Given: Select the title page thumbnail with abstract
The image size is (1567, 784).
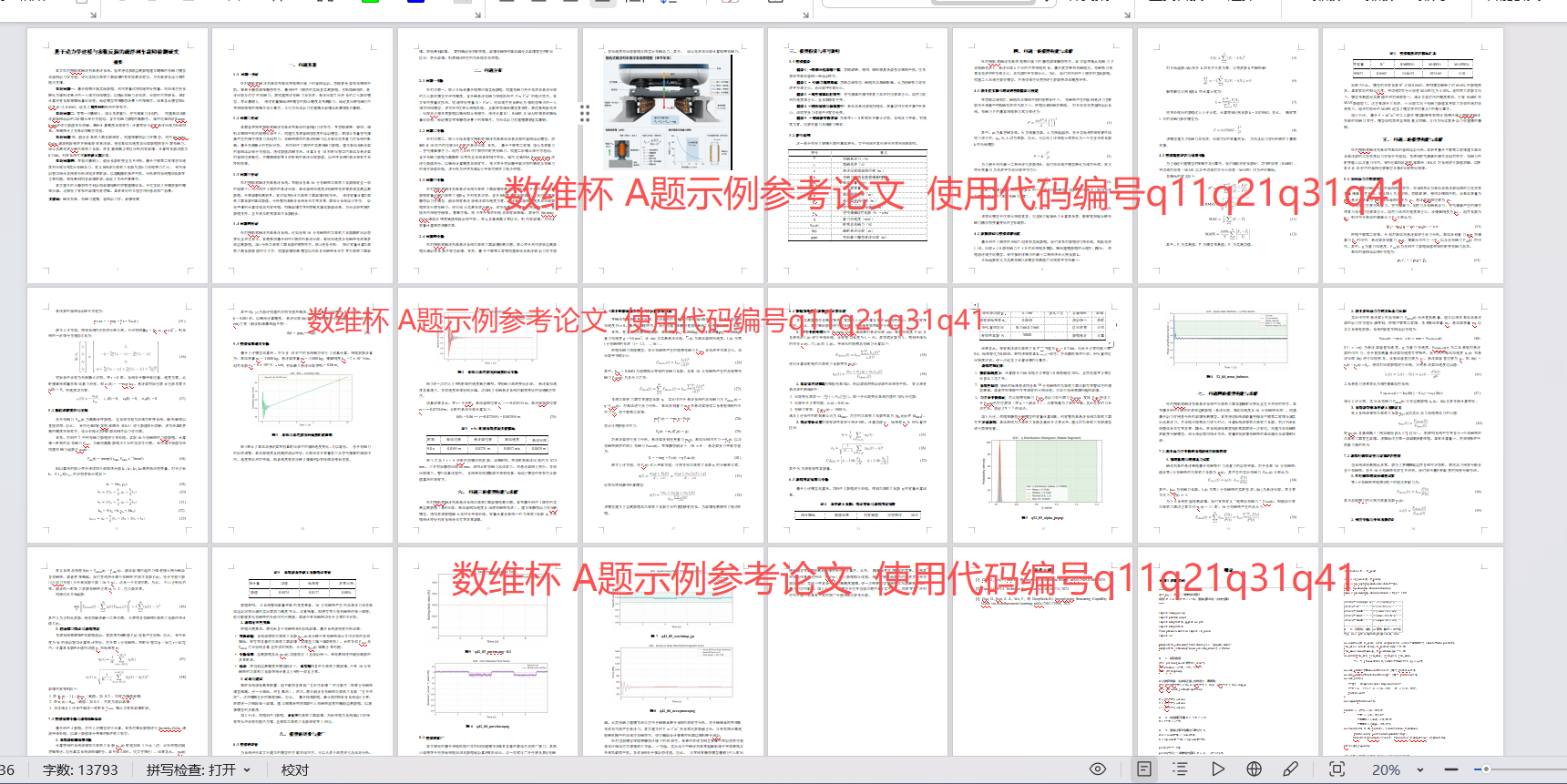Looking at the screenshot, I should (118, 156).
